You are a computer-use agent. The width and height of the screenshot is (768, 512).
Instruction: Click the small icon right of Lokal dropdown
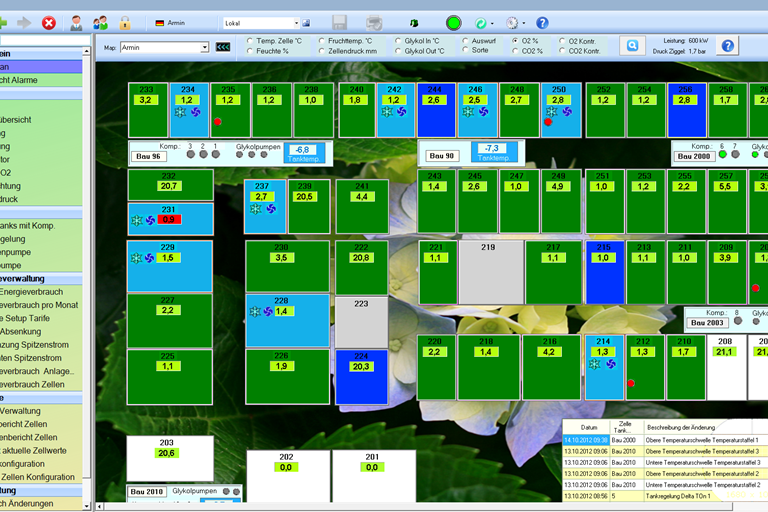306,23
